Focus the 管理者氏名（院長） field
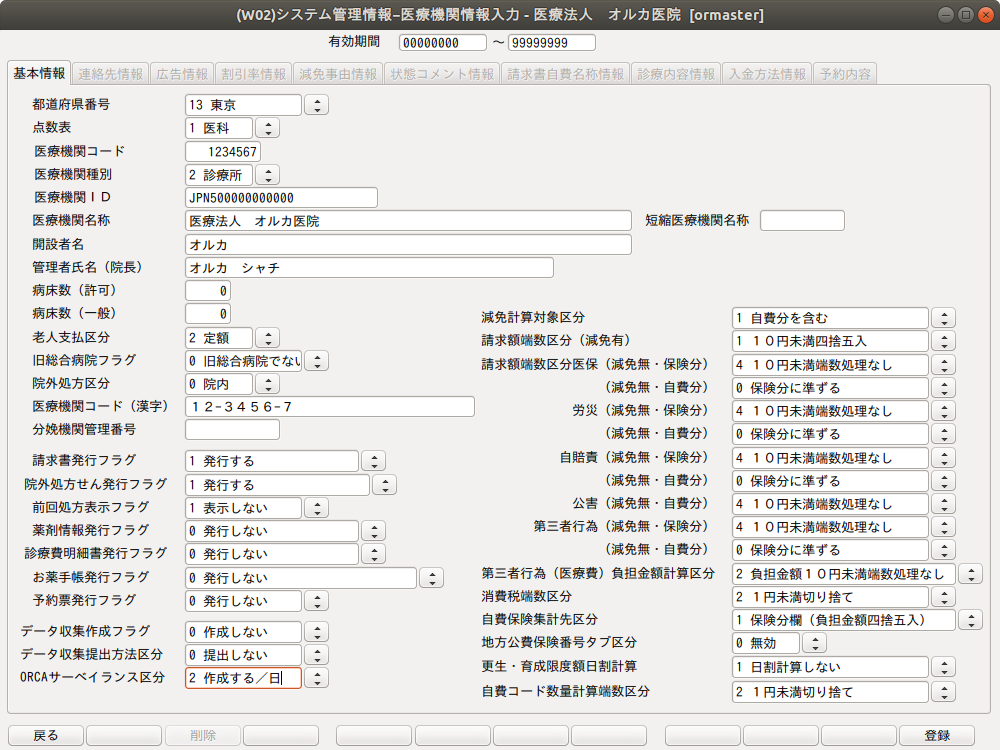 369,268
